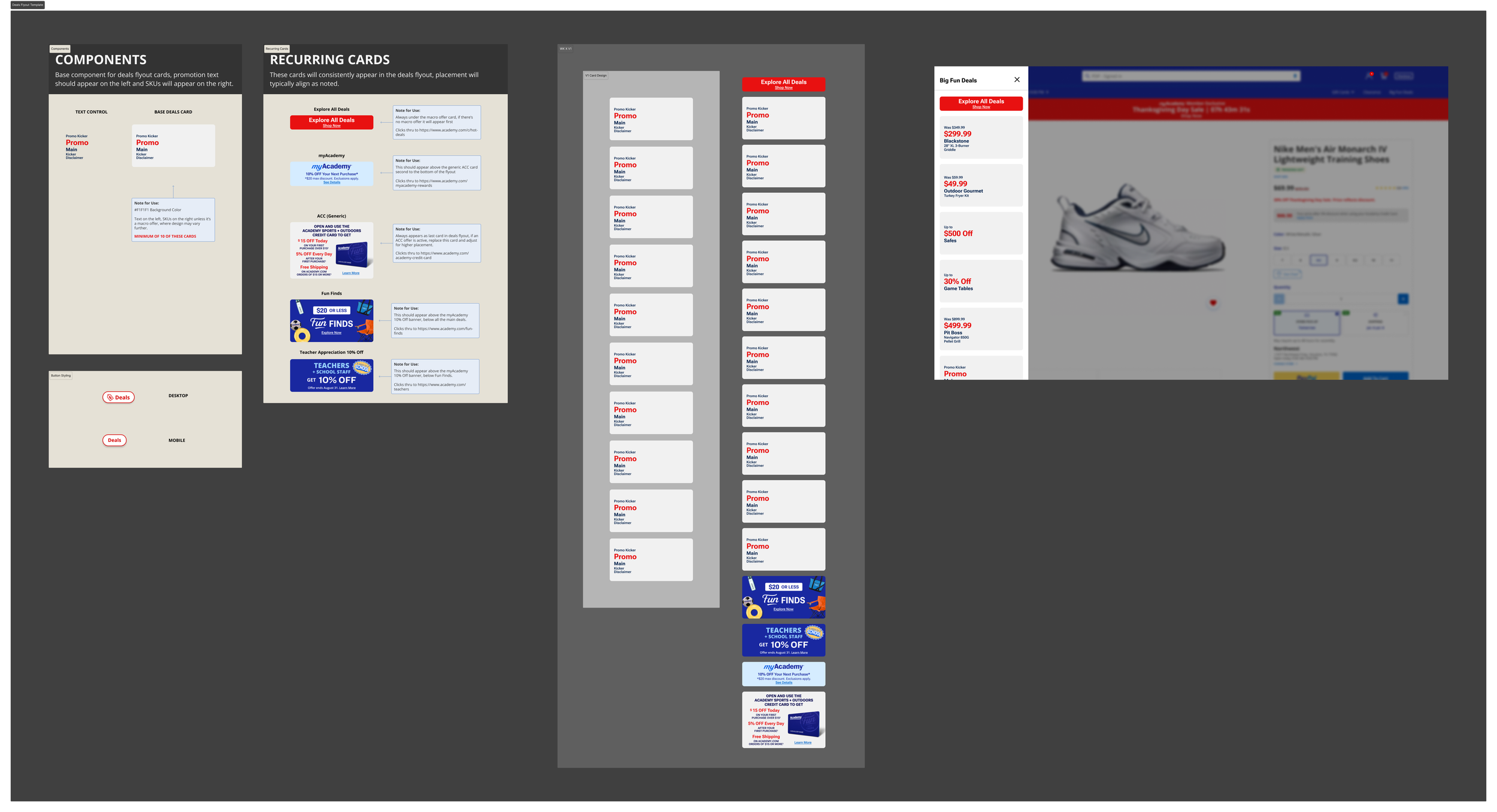This screenshot has height=812, width=1497.
Task: Click the account icon with the red badge
Action: (x=1369, y=76)
